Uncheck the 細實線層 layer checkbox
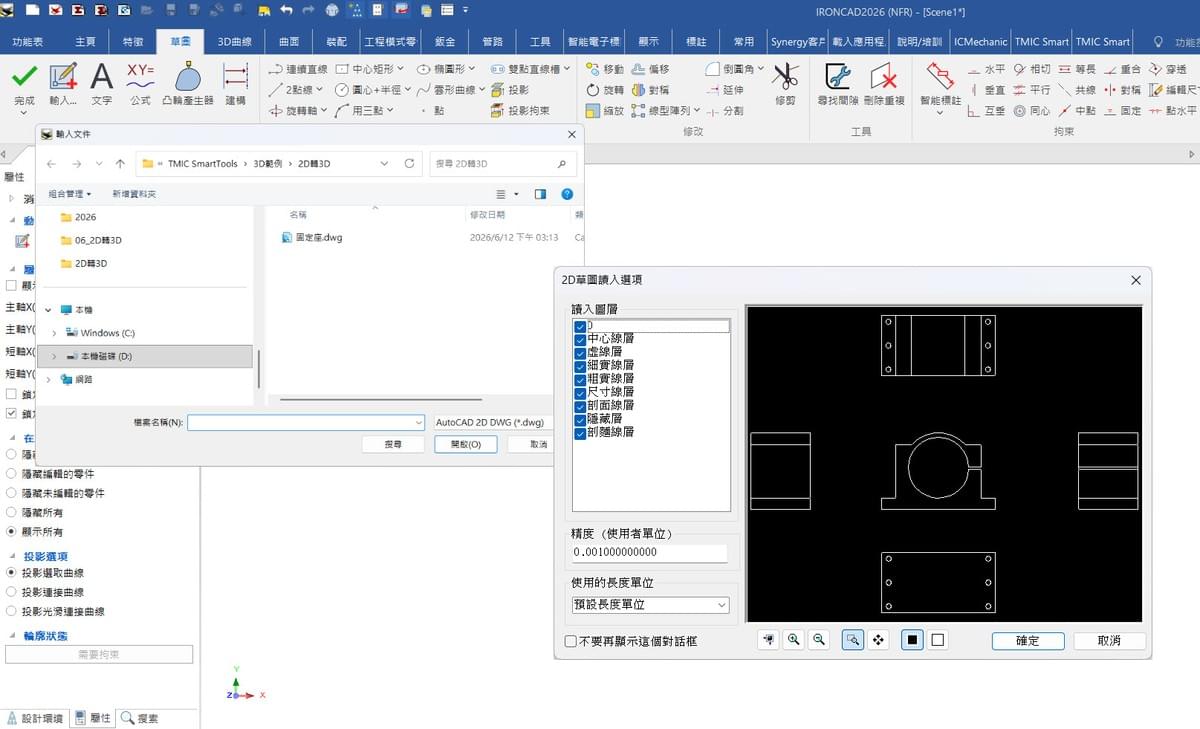This screenshot has height=729, width=1200. coord(580,366)
